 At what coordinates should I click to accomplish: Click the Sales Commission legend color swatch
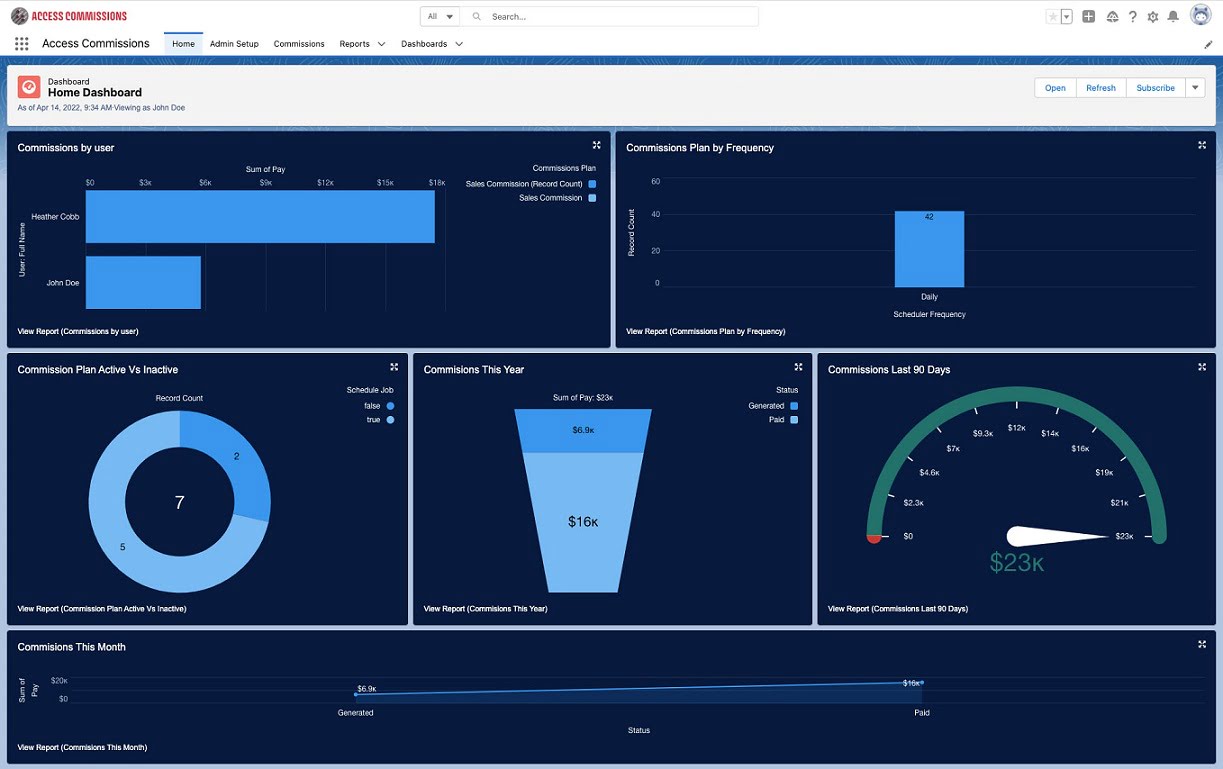pyautogui.click(x=592, y=198)
